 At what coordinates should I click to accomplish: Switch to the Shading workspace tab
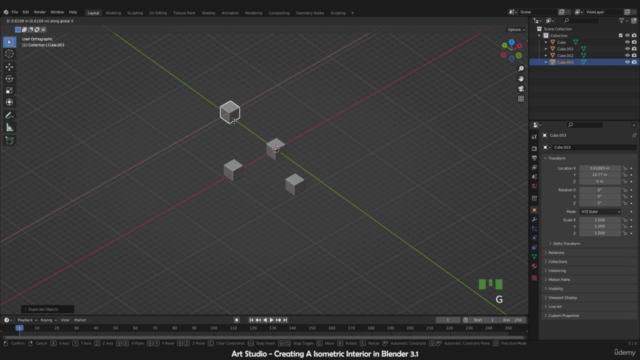coord(208,13)
